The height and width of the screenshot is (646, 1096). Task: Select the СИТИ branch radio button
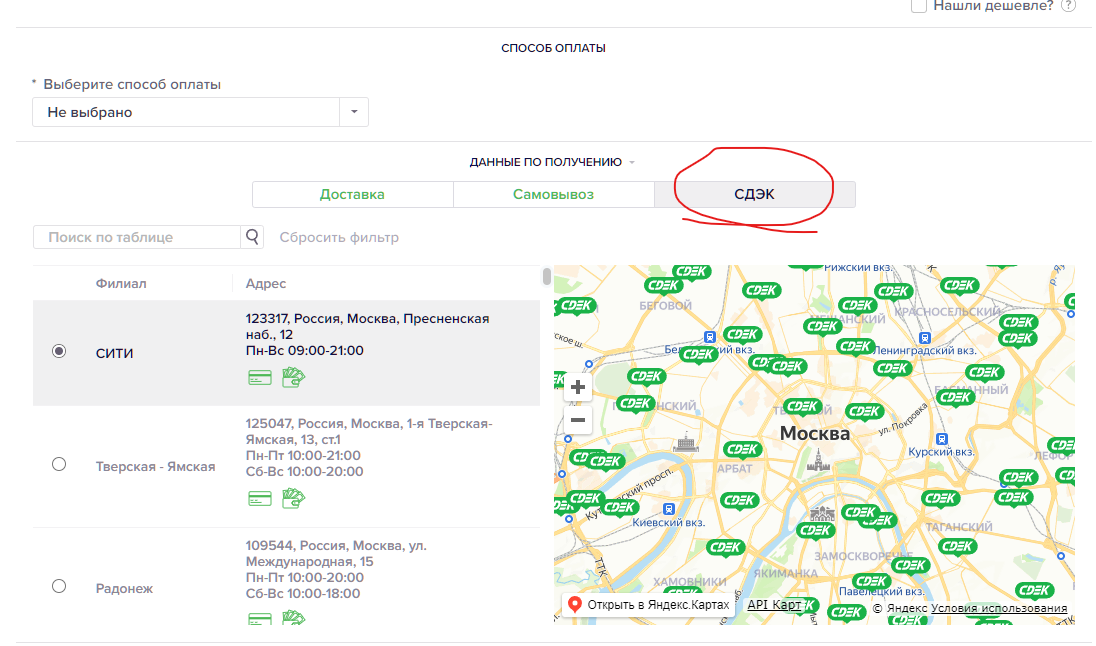[59, 351]
